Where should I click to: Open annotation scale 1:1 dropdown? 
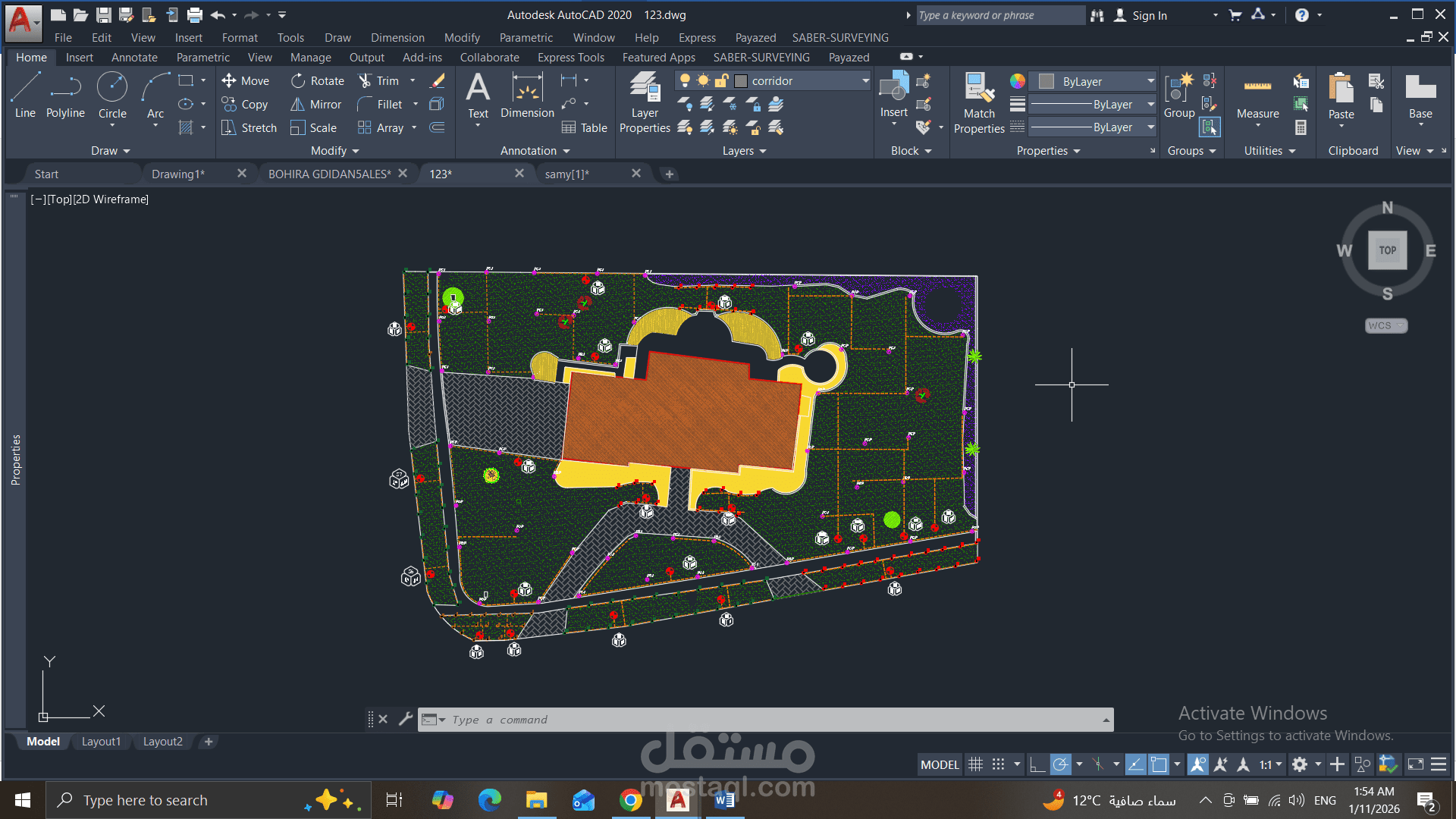(x=1271, y=764)
